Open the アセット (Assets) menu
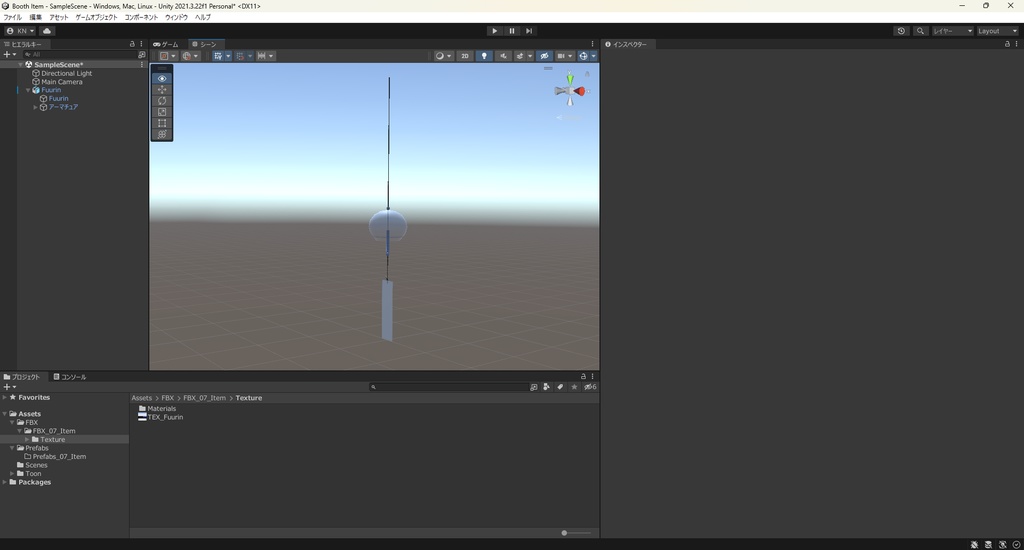This screenshot has height=550, width=1024. pyautogui.click(x=59, y=18)
